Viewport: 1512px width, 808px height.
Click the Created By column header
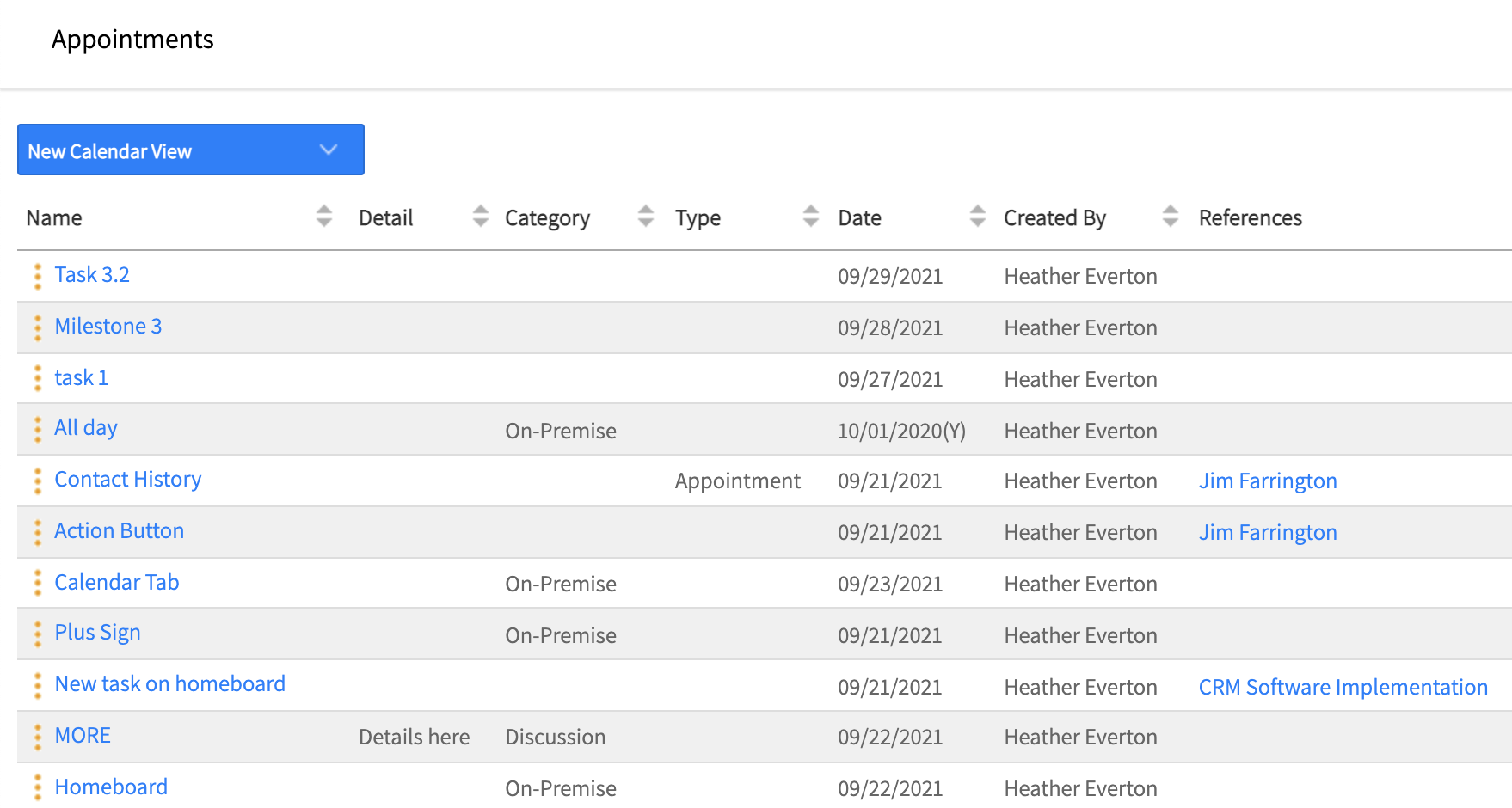pos(1055,218)
